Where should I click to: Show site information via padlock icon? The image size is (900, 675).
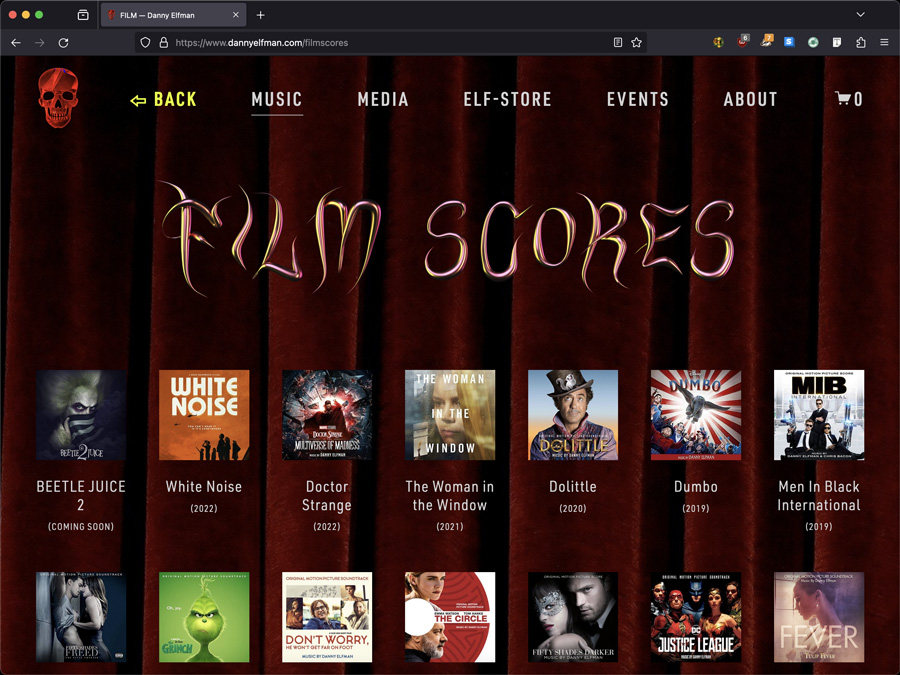click(x=163, y=43)
